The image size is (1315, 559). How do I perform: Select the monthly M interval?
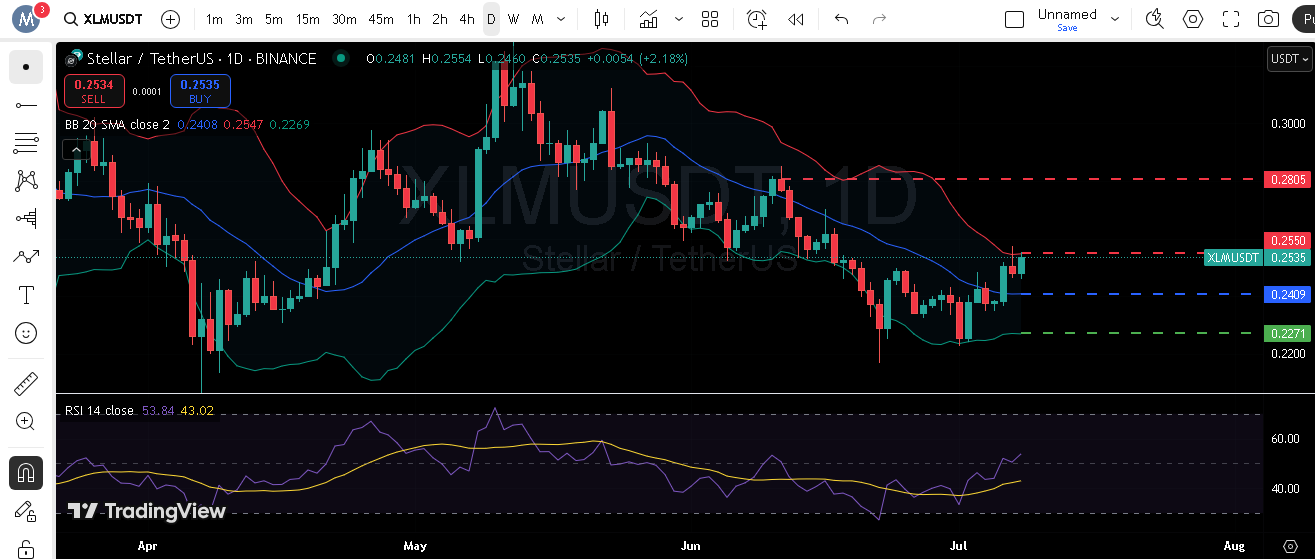point(537,19)
